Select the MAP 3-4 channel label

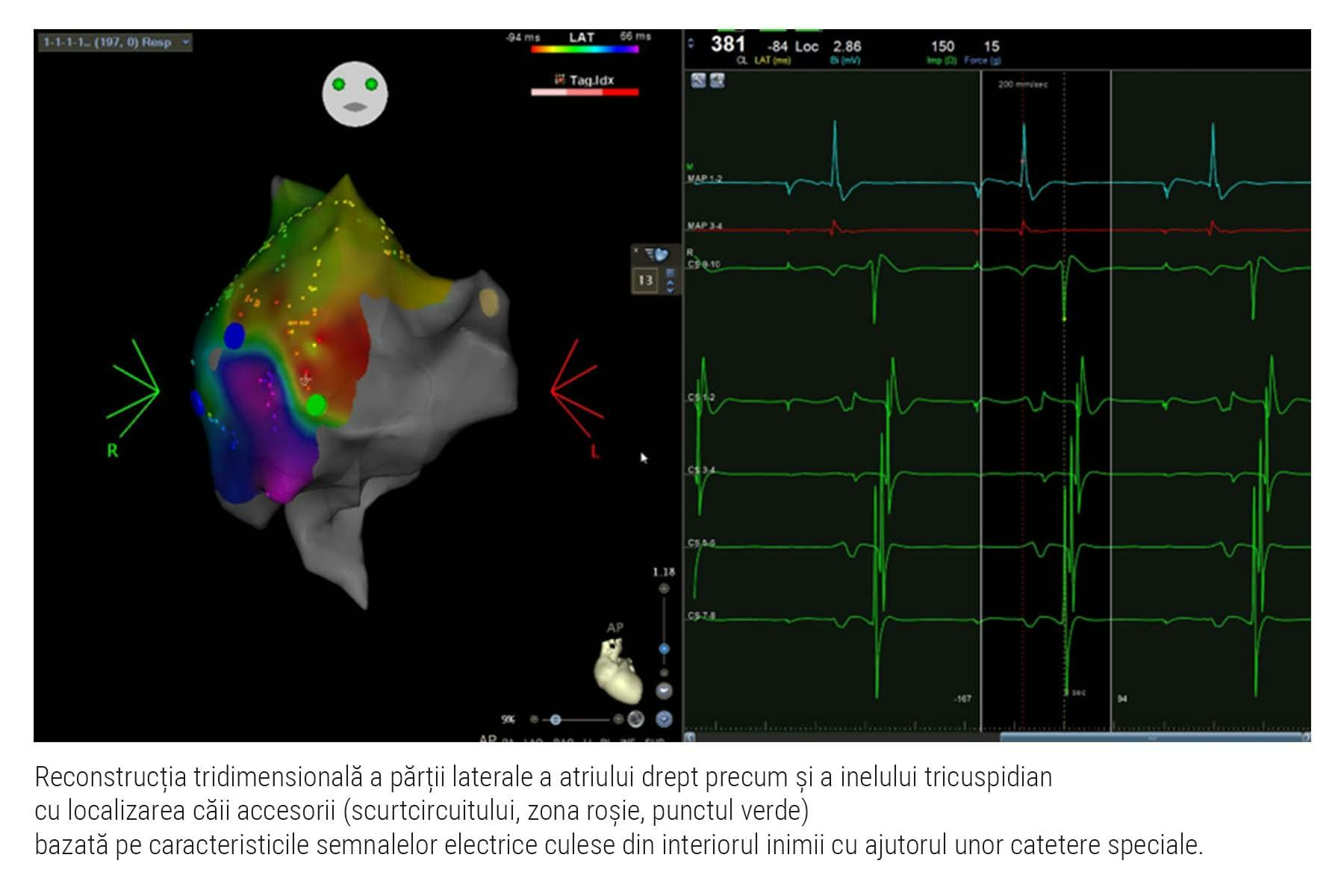pyautogui.click(x=704, y=225)
